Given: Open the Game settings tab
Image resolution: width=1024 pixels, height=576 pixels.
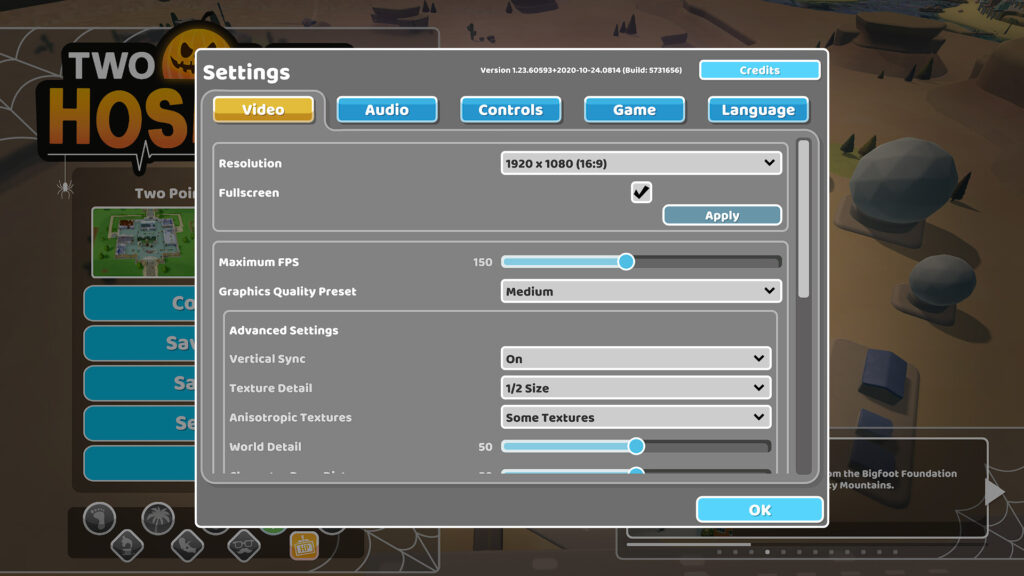Looking at the screenshot, I should [x=634, y=110].
